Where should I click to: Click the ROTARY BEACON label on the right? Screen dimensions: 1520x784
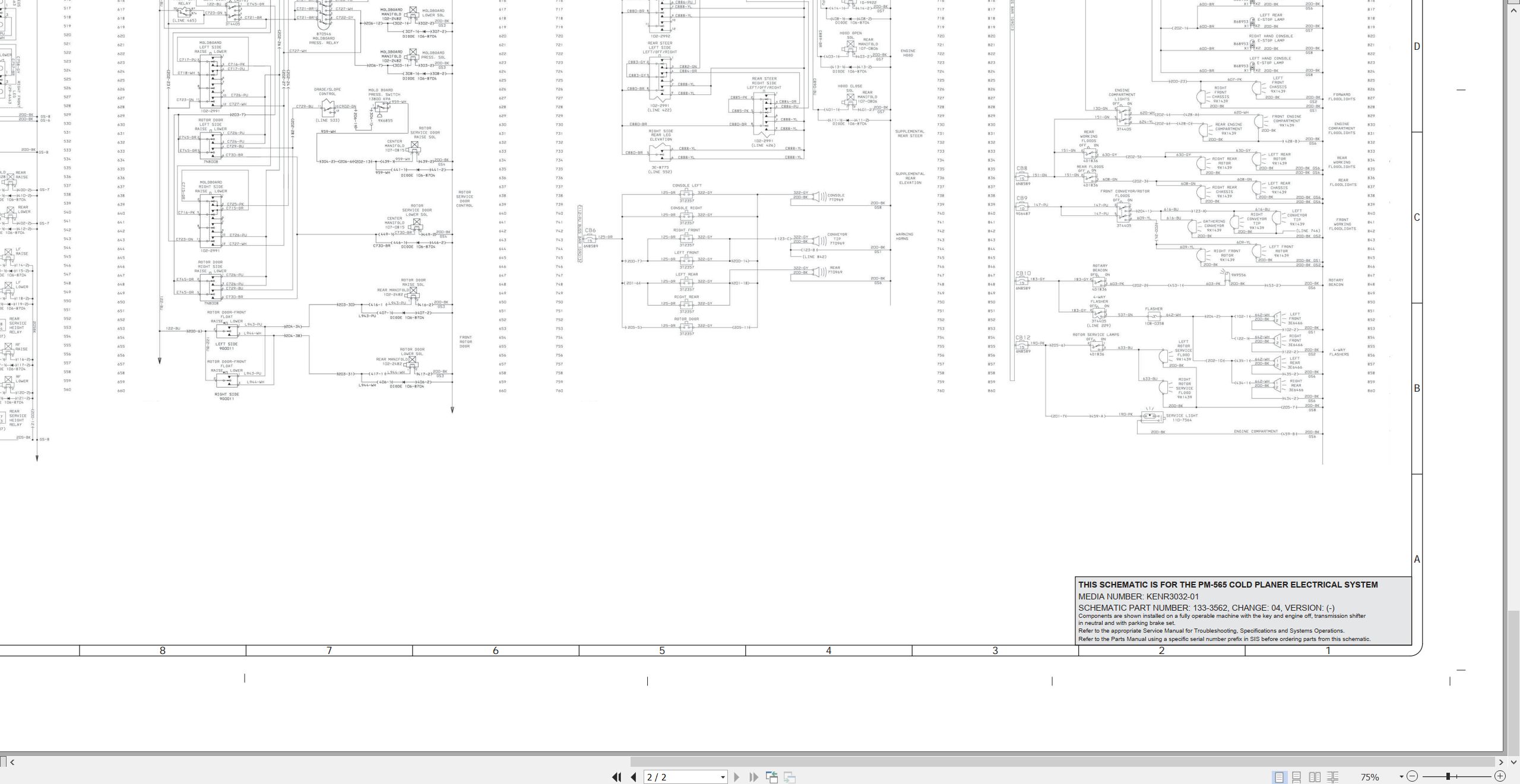point(1336,283)
